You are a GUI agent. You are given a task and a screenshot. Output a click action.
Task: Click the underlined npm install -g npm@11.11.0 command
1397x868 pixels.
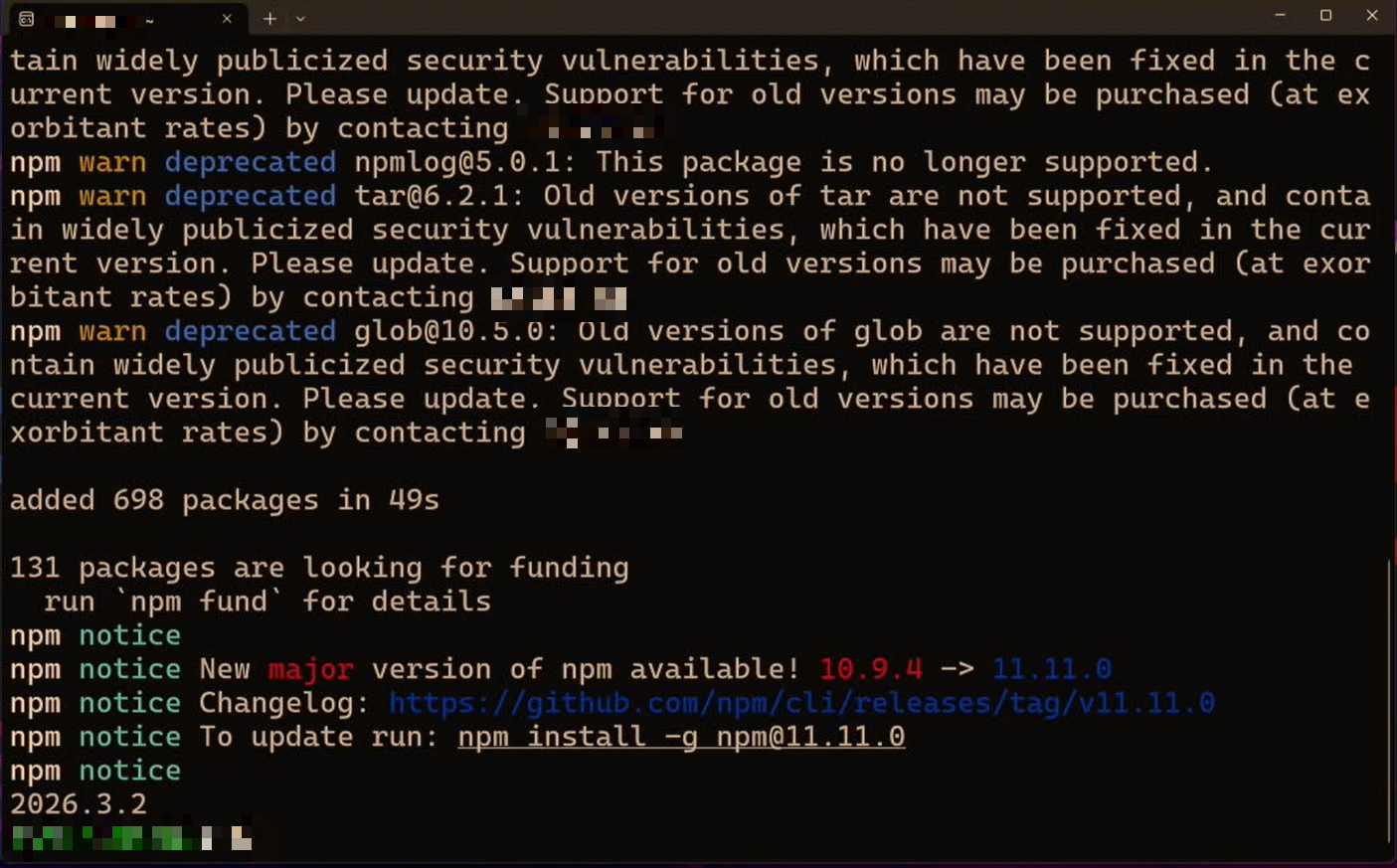[x=680, y=736]
